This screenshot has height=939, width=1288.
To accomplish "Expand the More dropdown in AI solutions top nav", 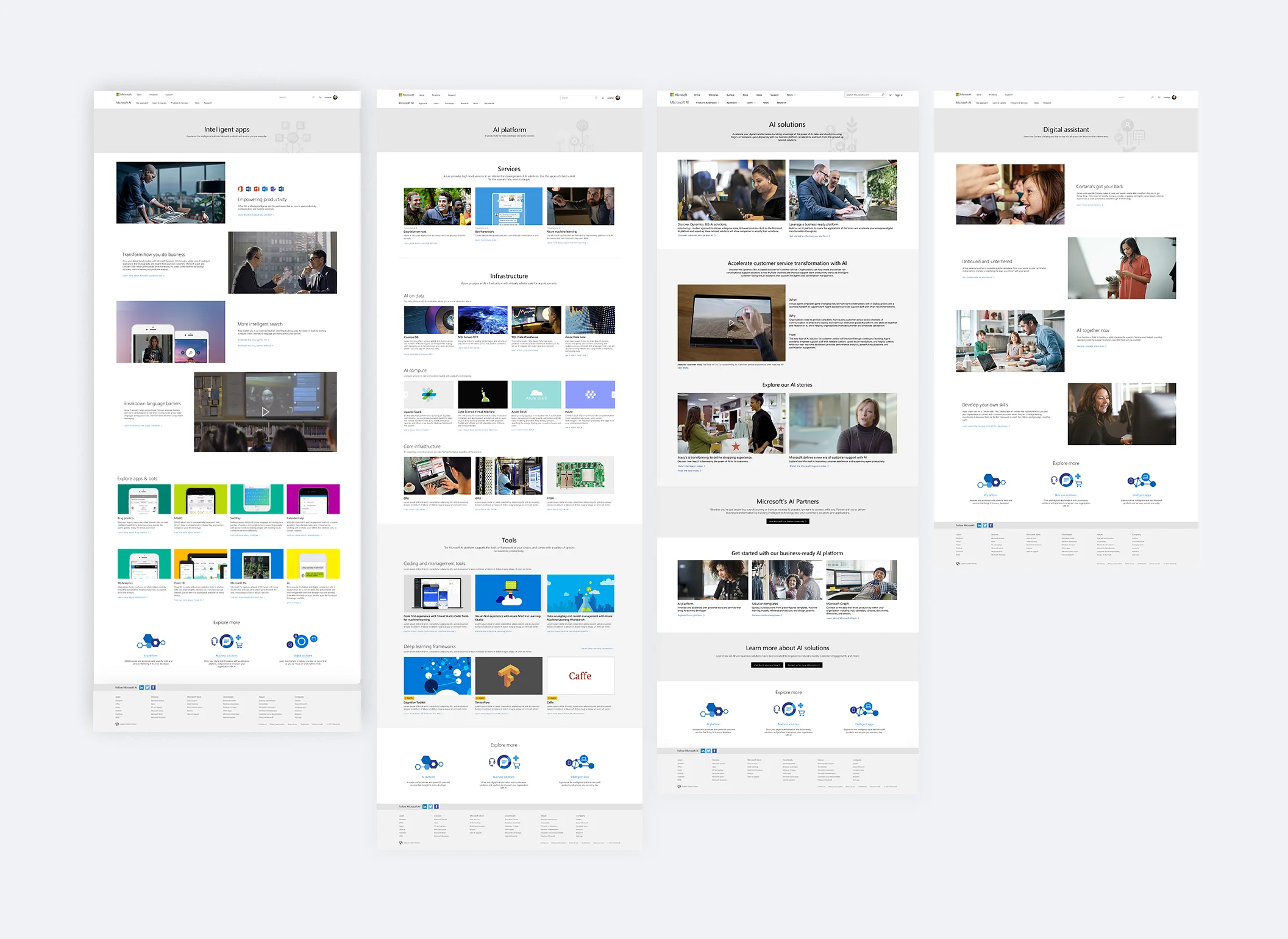I will click(x=791, y=95).
